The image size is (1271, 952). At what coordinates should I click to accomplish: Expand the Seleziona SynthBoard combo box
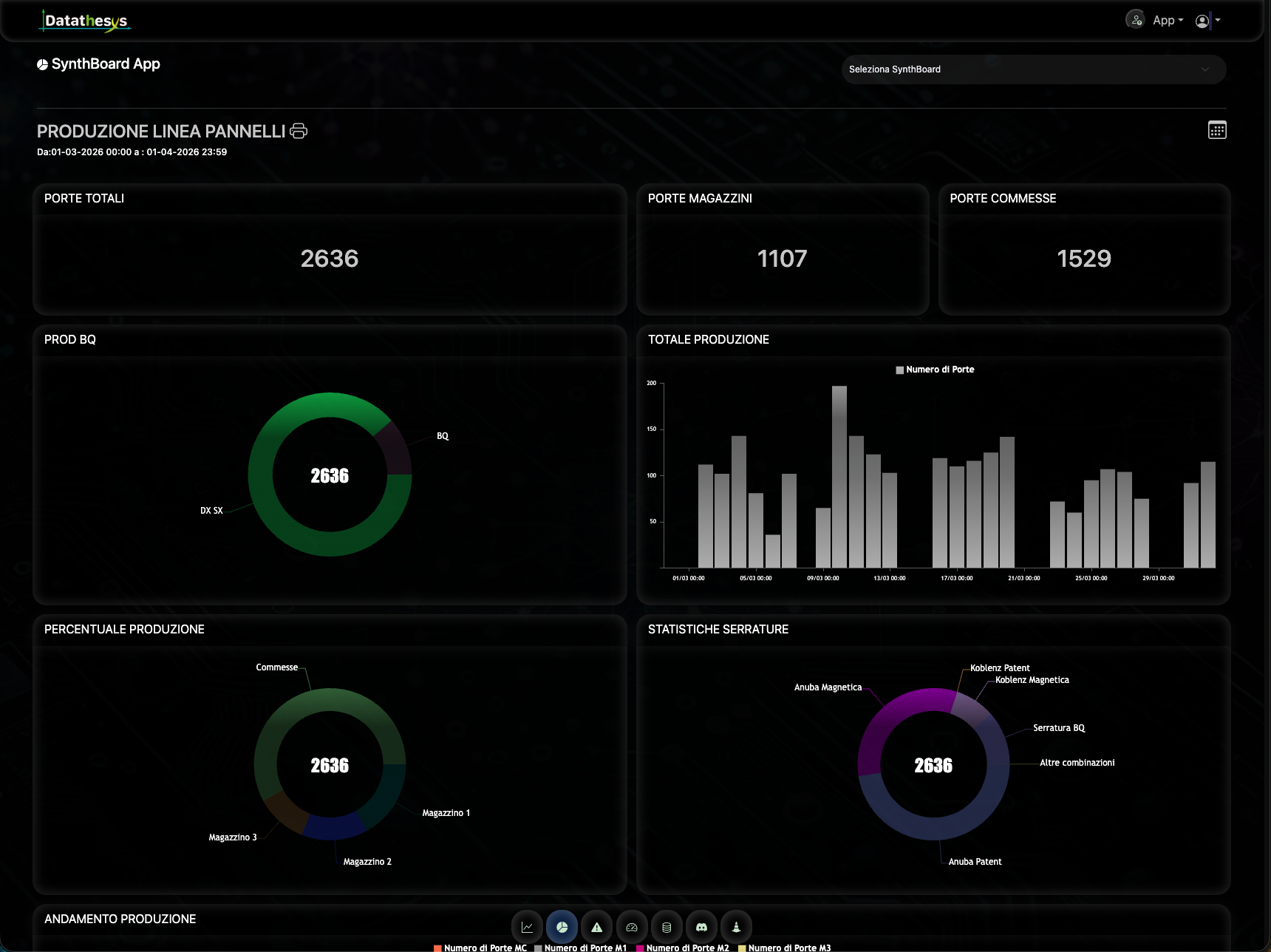1033,69
